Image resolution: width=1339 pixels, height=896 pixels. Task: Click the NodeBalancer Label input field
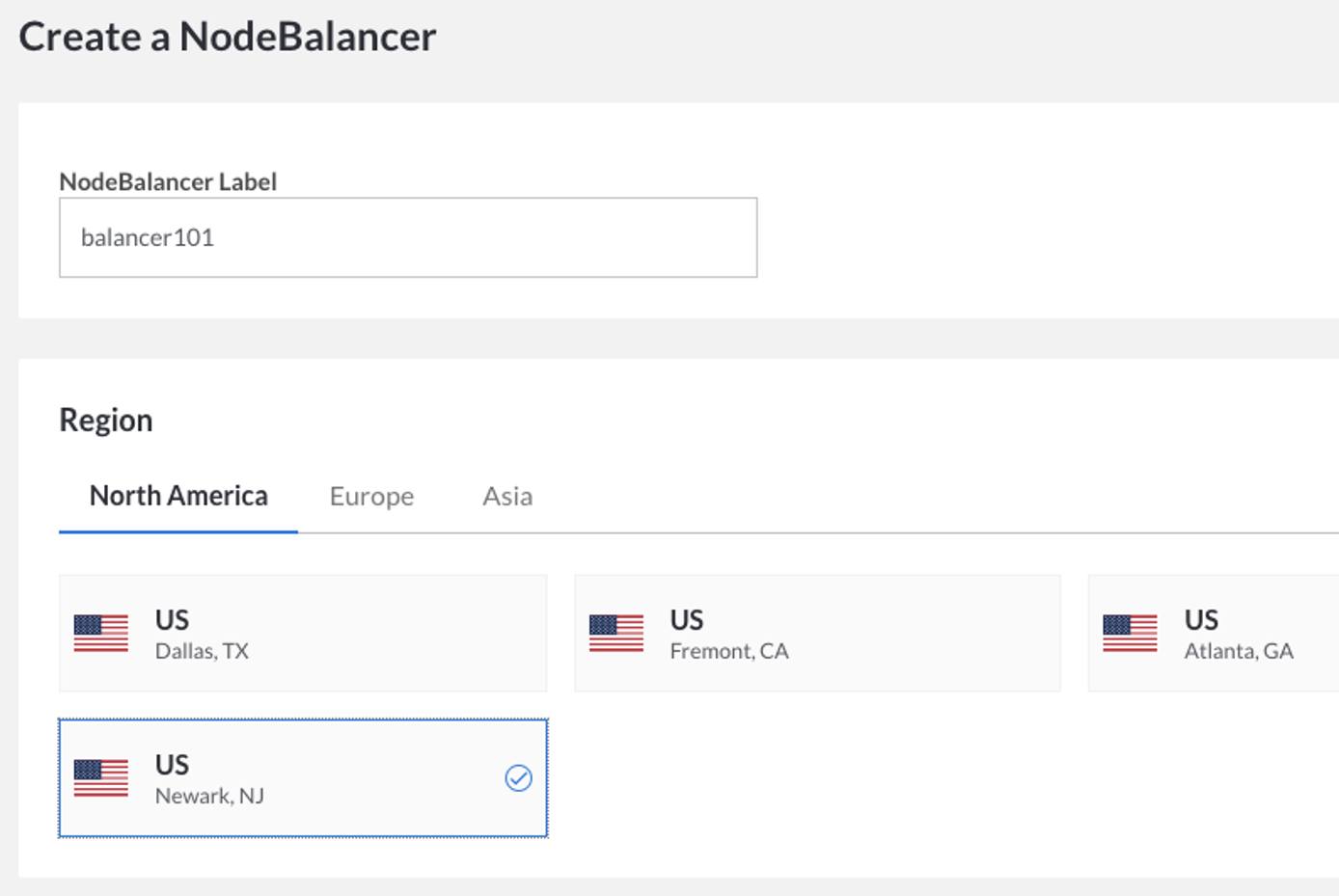coord(408,237)
